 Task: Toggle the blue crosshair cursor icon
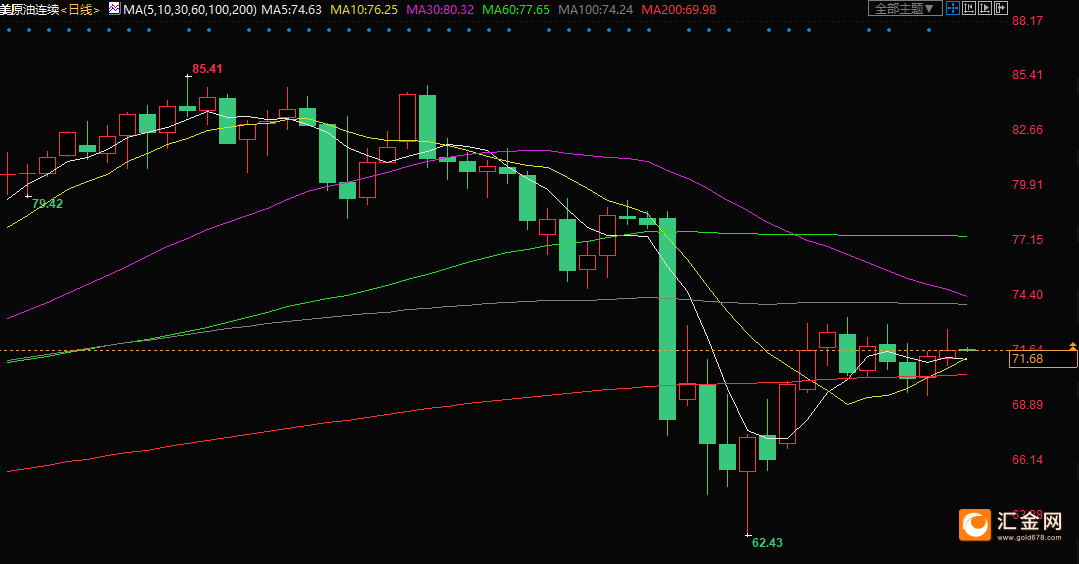pyautogui.click(x=953, y=9)
